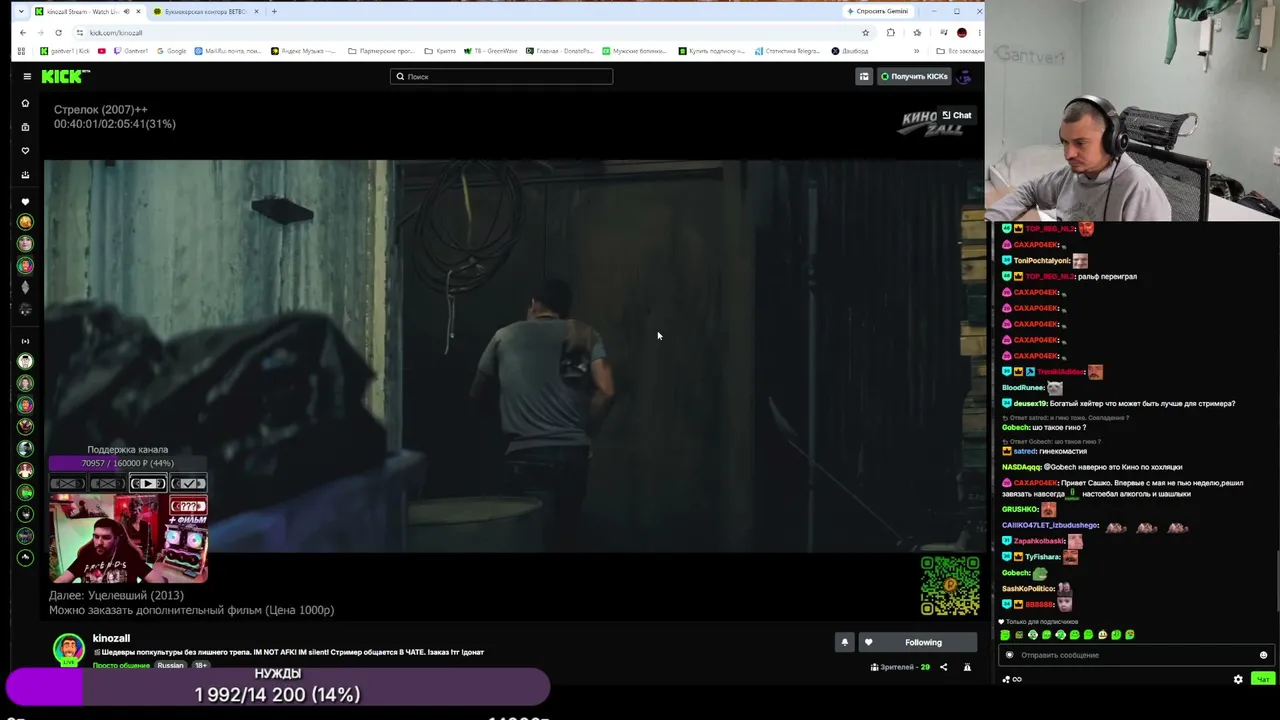
Task: Open the kinozall channel avatar
Action: tap(68, 648)
